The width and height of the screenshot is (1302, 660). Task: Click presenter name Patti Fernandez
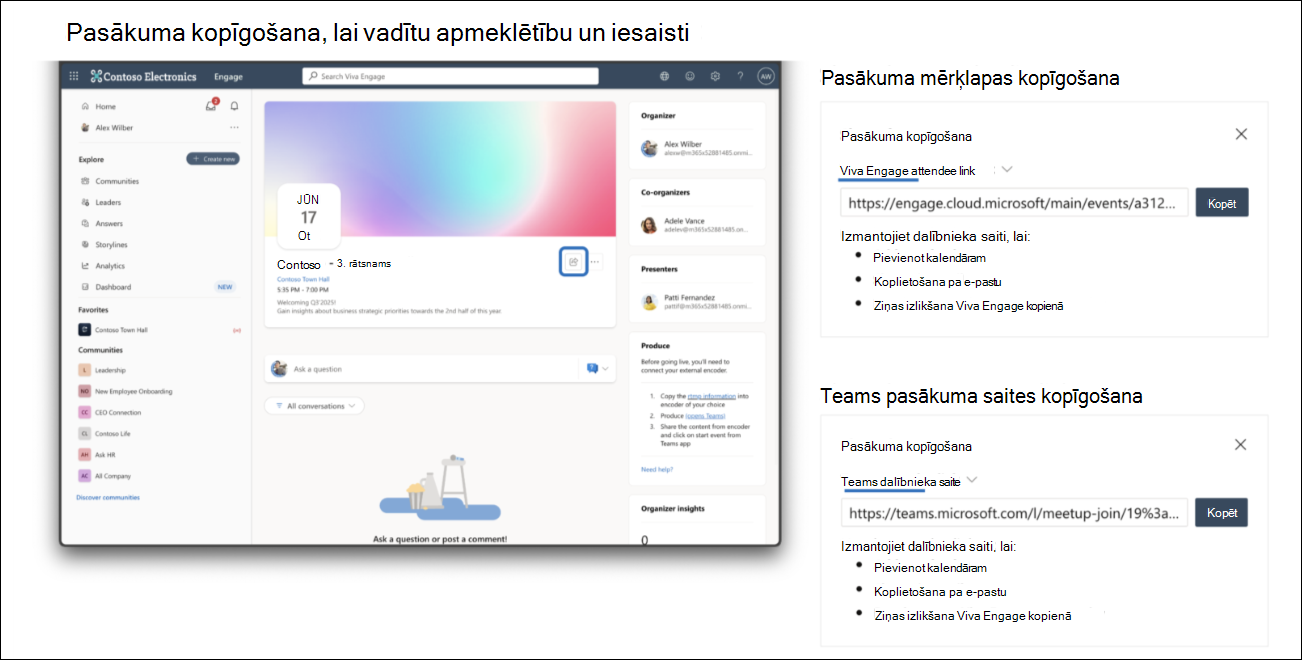tap(688, 297)
